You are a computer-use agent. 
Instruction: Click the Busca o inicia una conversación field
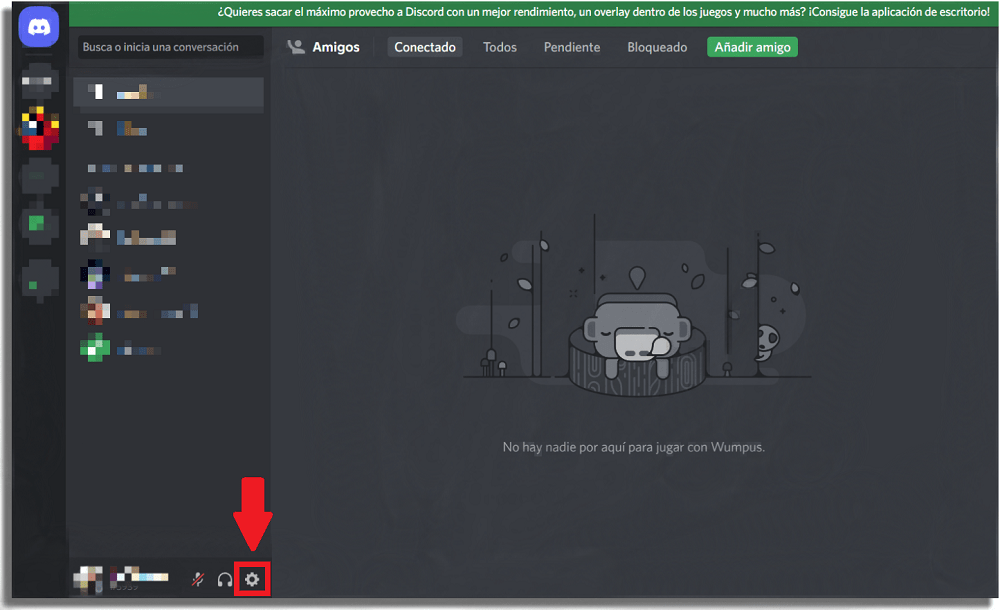[168, 46]
